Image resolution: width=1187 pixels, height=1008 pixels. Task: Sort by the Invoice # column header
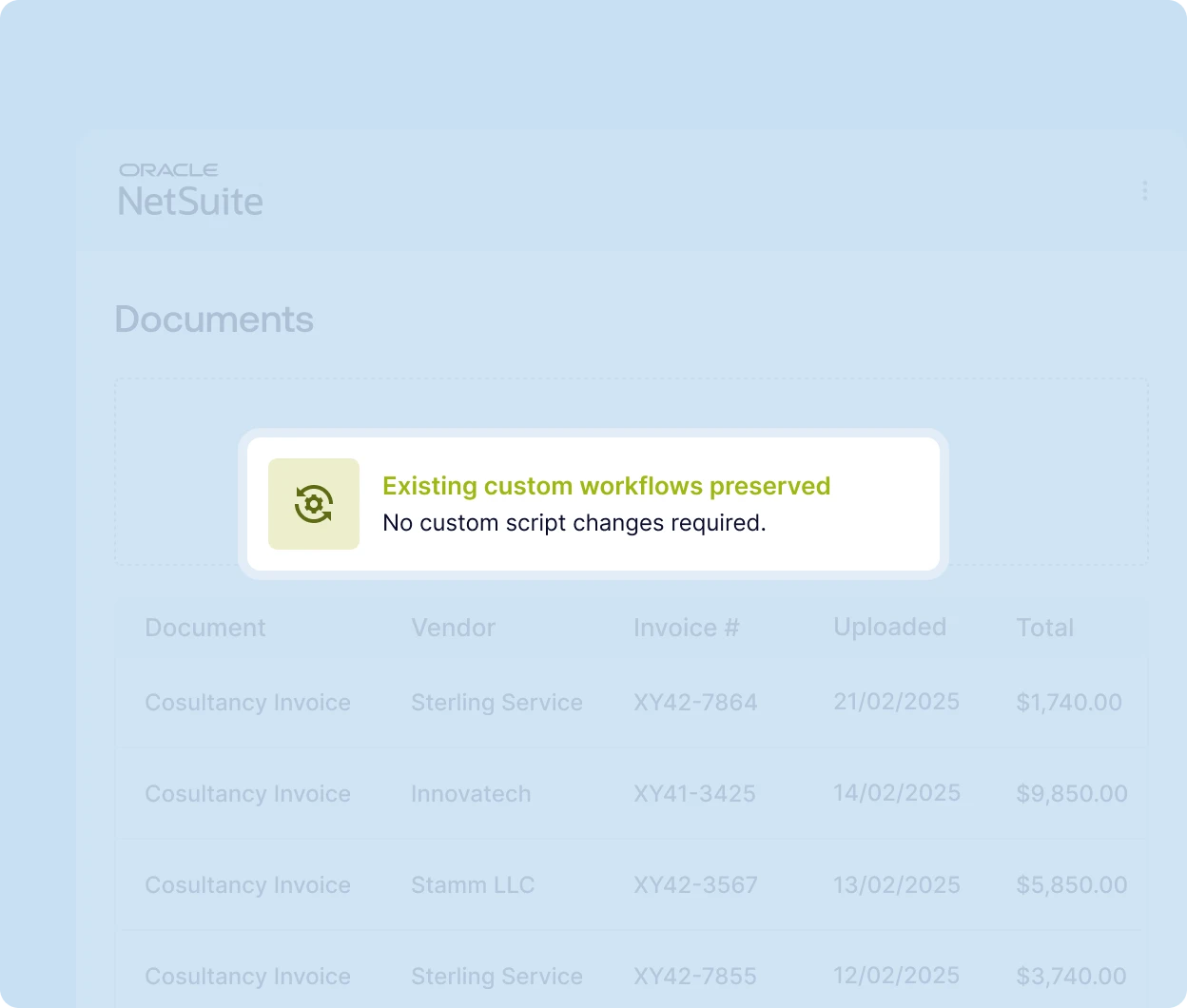click(686, 628)
